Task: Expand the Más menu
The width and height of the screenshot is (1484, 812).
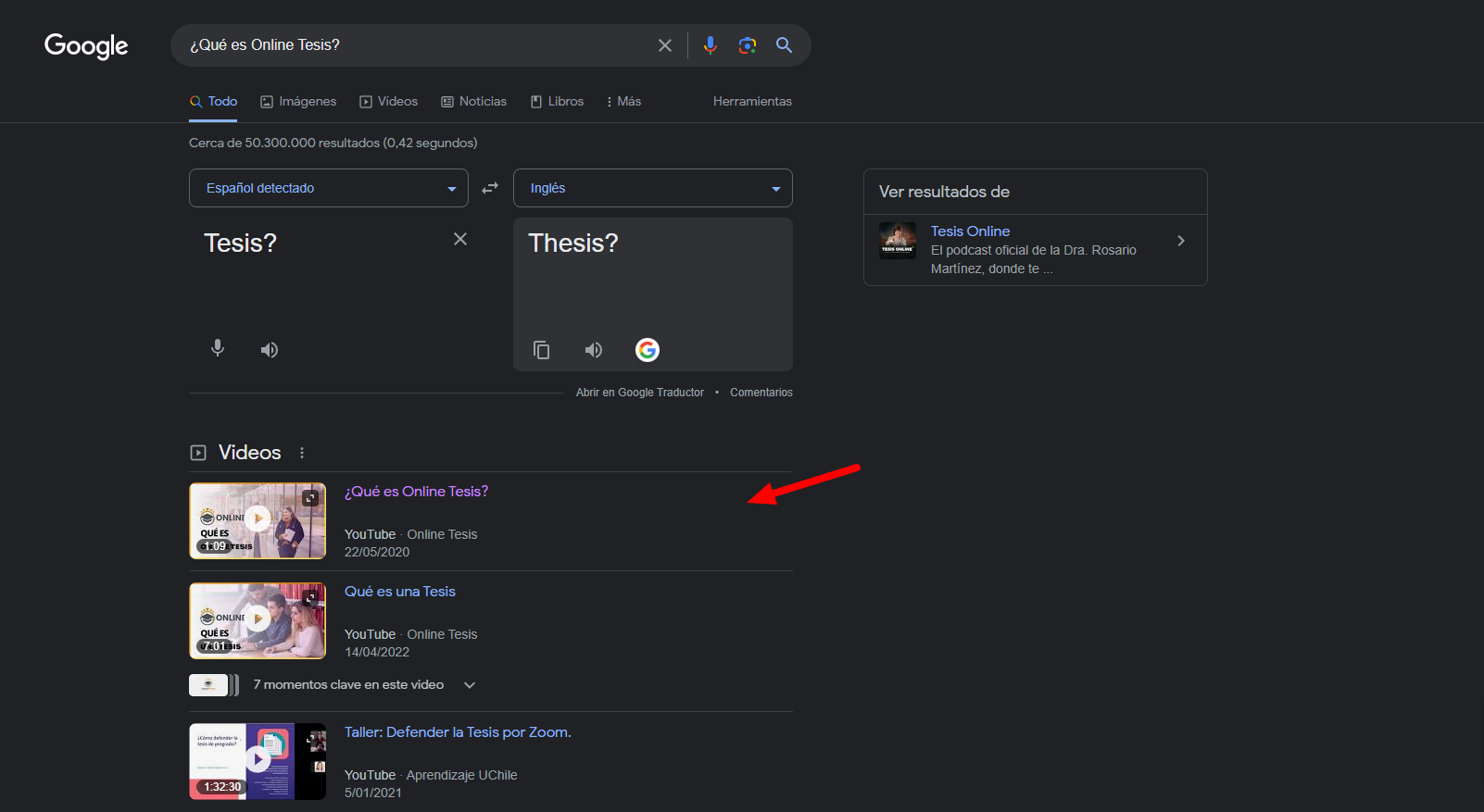Action: pyautogui.click(x=623, y=102)
